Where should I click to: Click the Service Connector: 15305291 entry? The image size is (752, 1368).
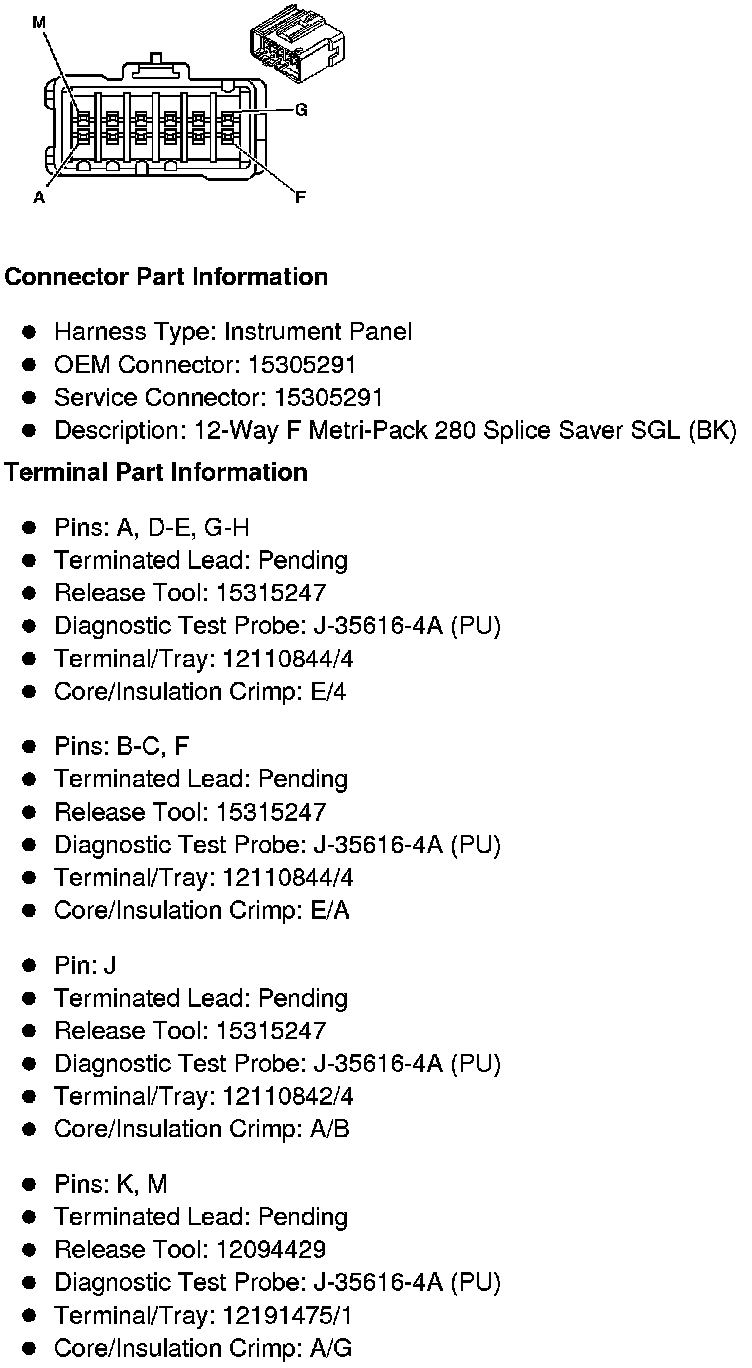(x=218, y=398)
